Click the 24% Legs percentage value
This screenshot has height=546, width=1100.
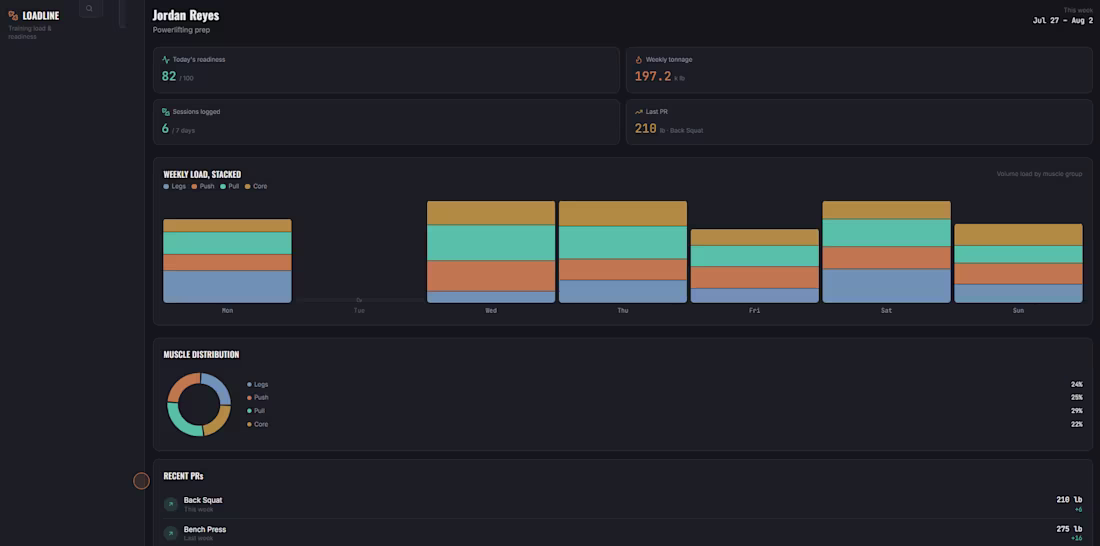[x=1077, y=385]
